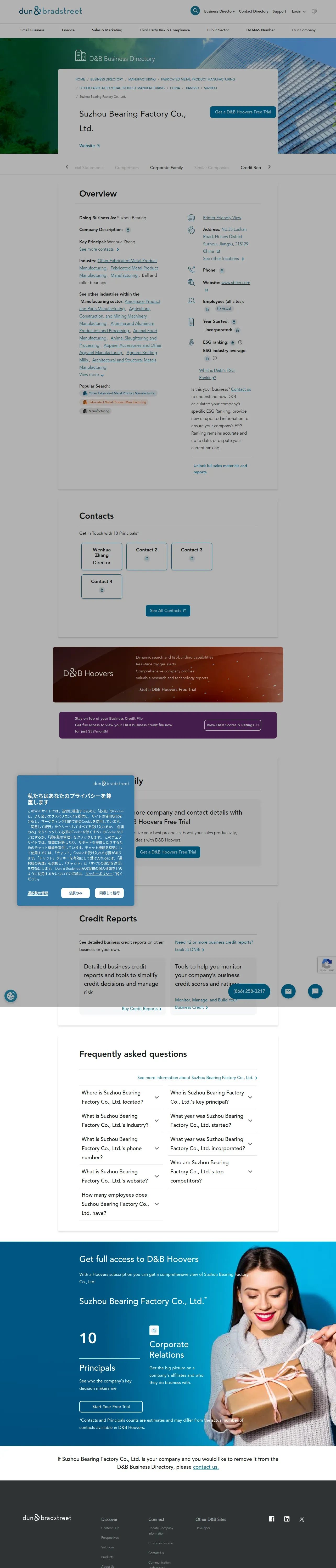
Task: Open the chat bubble floating button
Action: (x=315, y=991)
